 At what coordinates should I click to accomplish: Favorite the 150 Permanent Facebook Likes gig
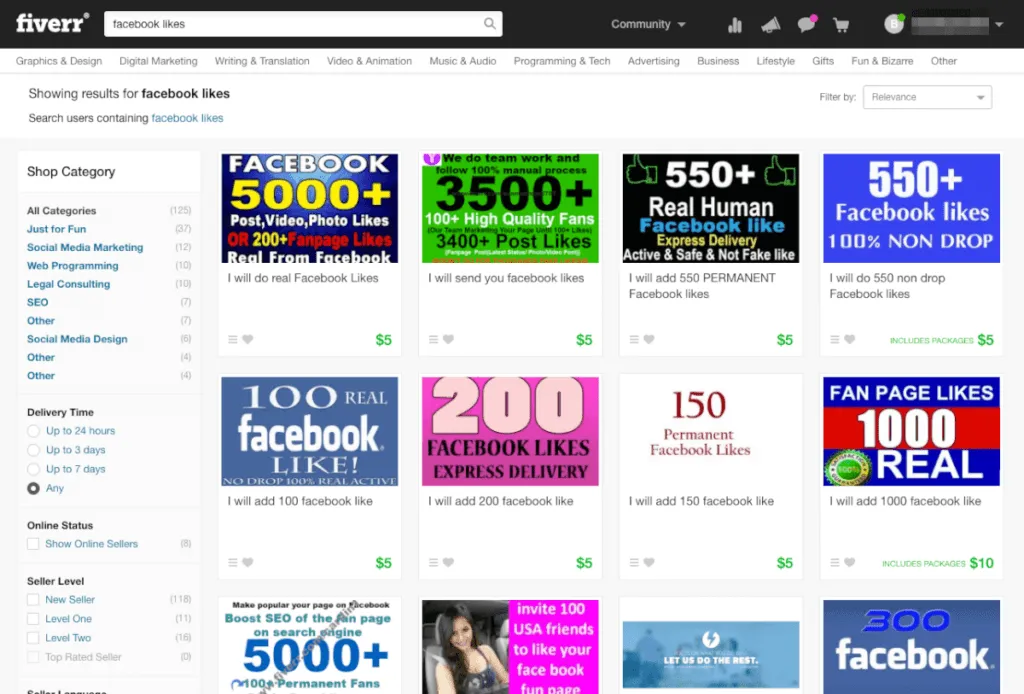(x=648, y=563)
